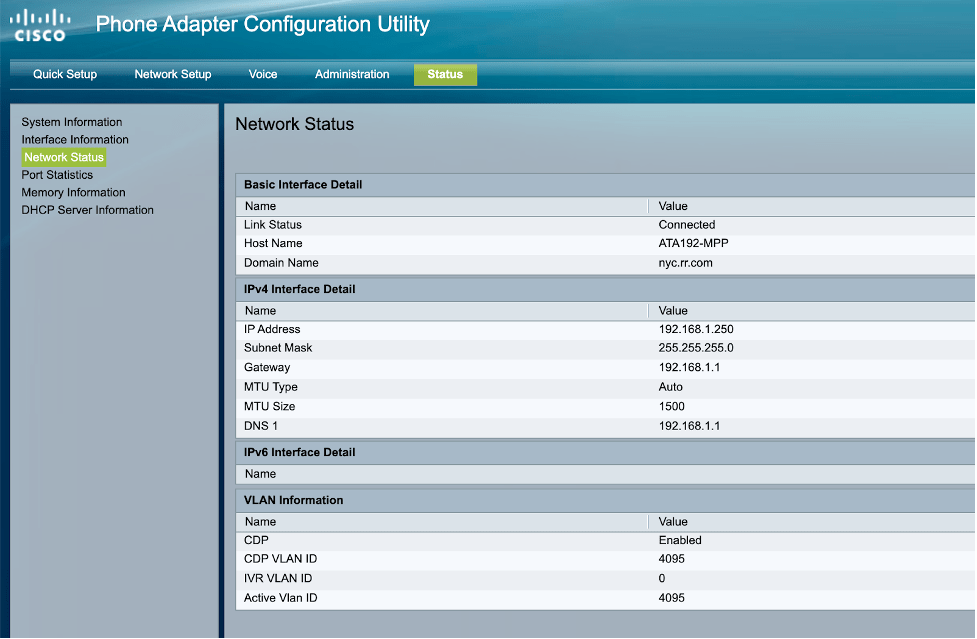
Task: Open System Information page
Action: 71,121
